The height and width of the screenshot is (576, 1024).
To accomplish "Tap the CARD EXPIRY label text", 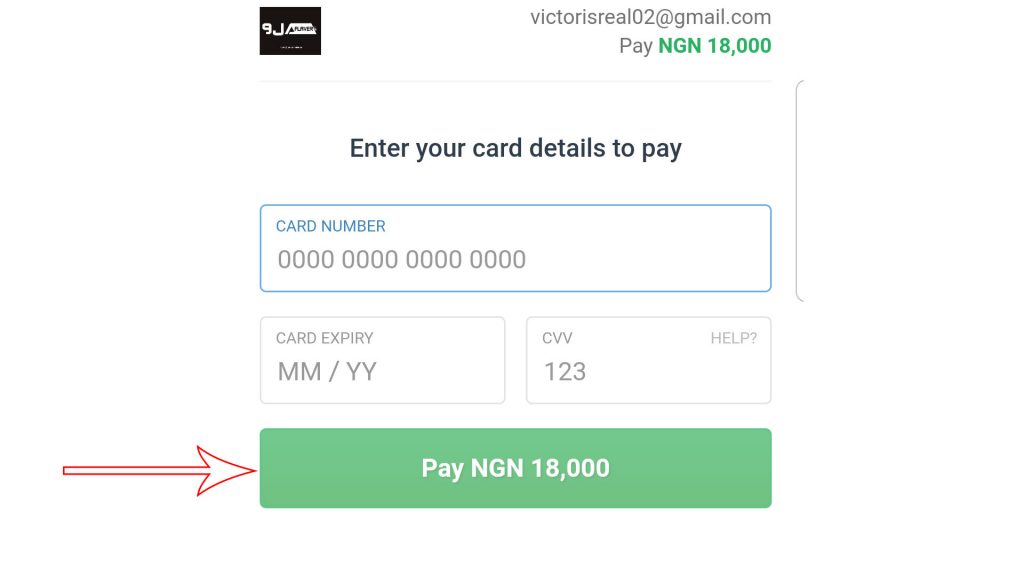I will tap(324, 338).
